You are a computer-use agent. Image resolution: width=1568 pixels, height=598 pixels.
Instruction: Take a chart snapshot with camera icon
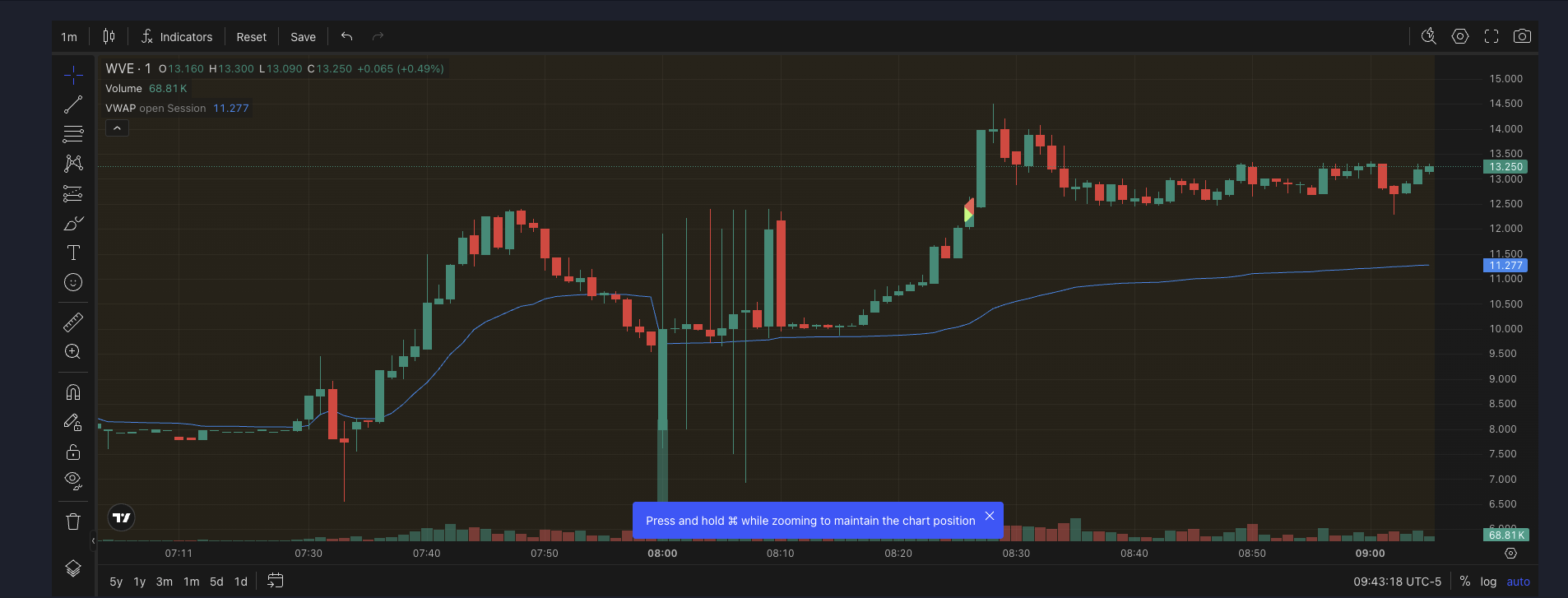point(1522,36)
